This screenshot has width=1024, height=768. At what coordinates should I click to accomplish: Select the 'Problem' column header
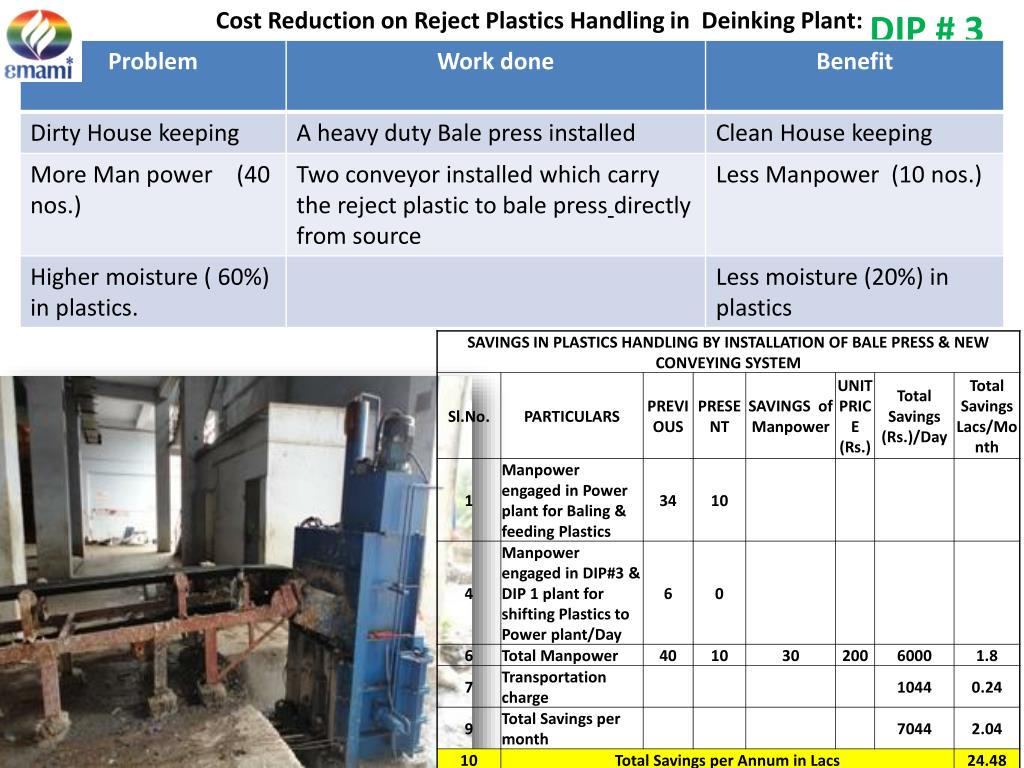[153, 61]
